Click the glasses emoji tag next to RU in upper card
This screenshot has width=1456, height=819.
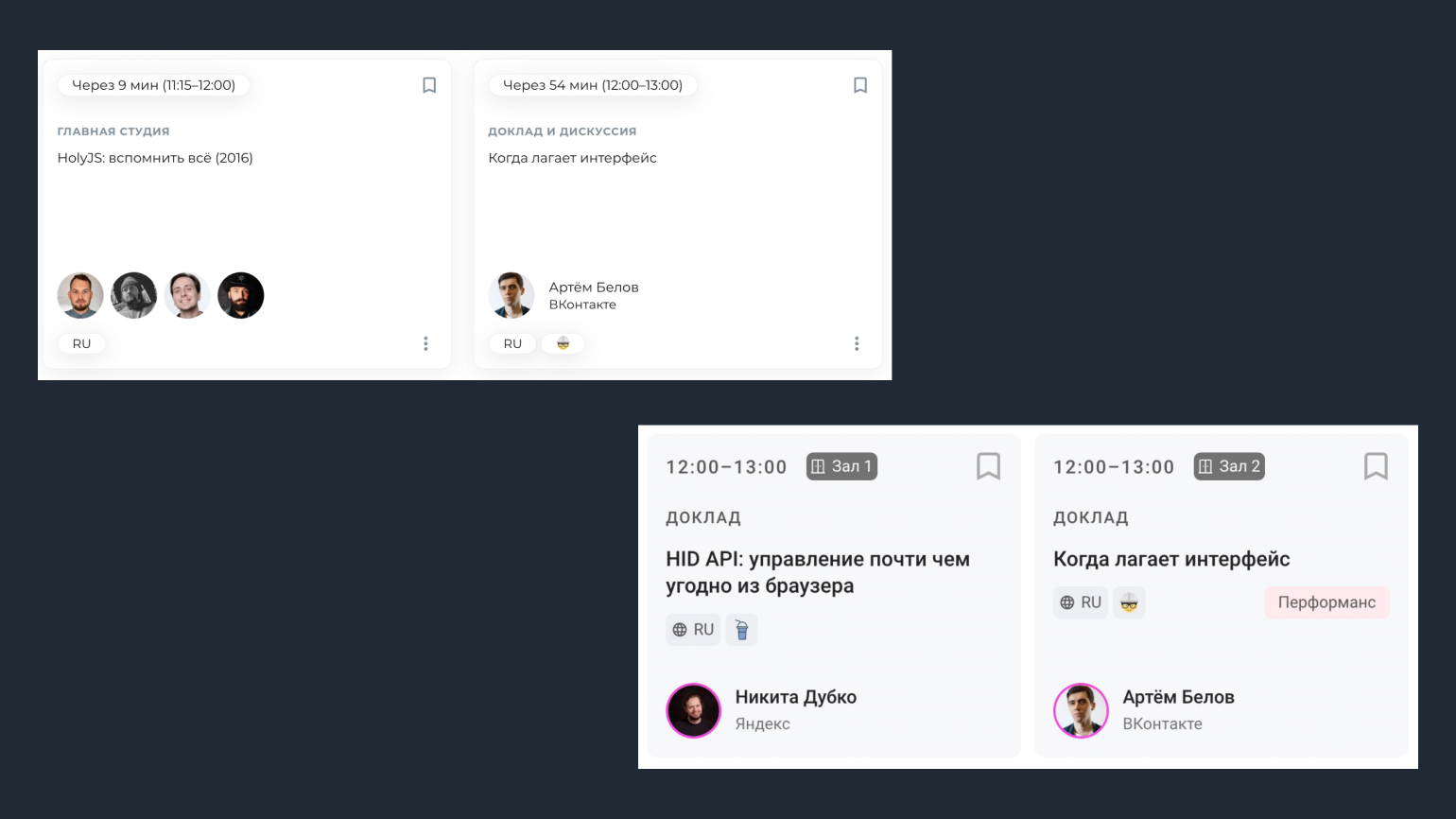point(563,343)
